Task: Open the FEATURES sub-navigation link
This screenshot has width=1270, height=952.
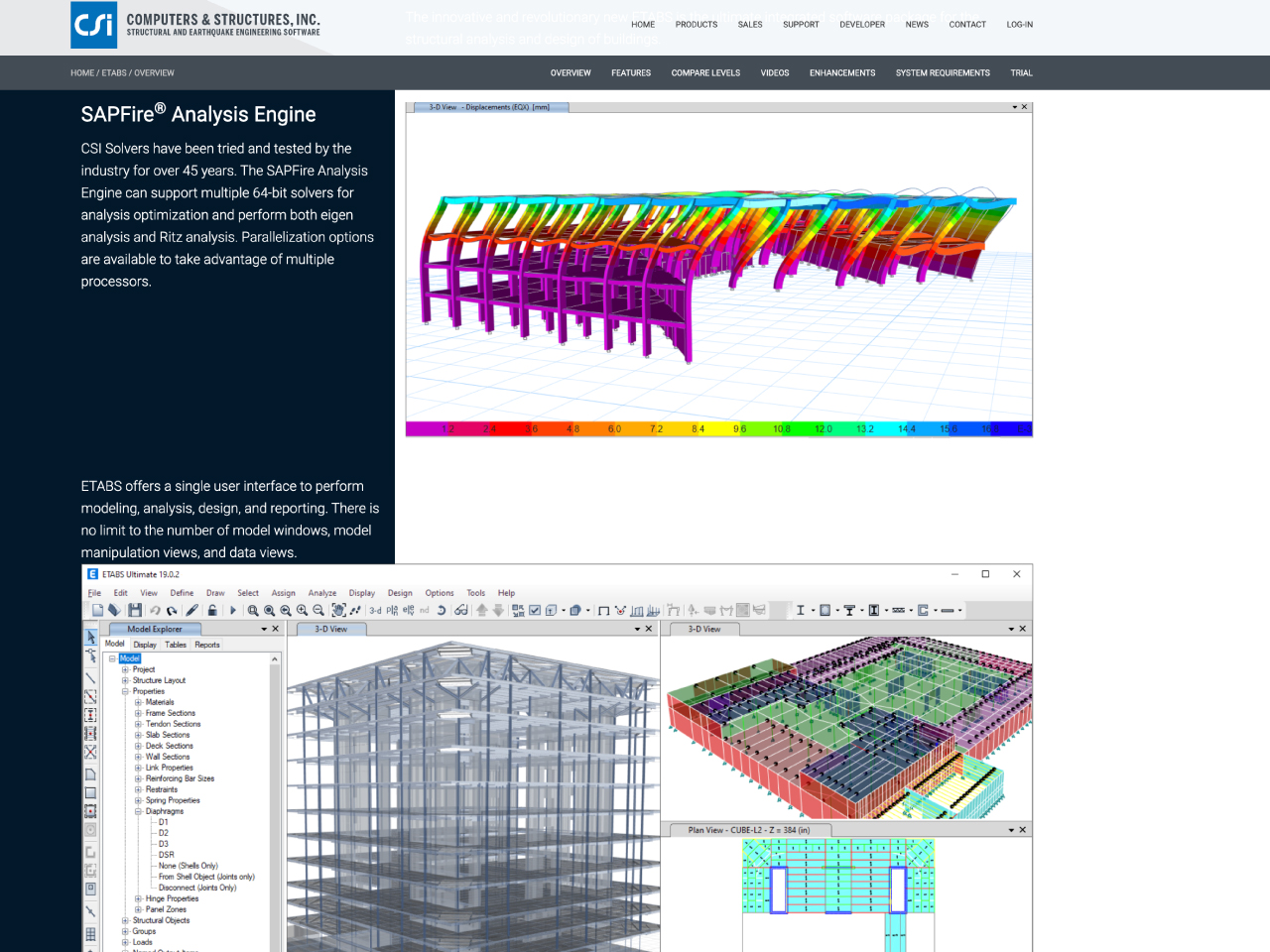Action: [631, 73]
